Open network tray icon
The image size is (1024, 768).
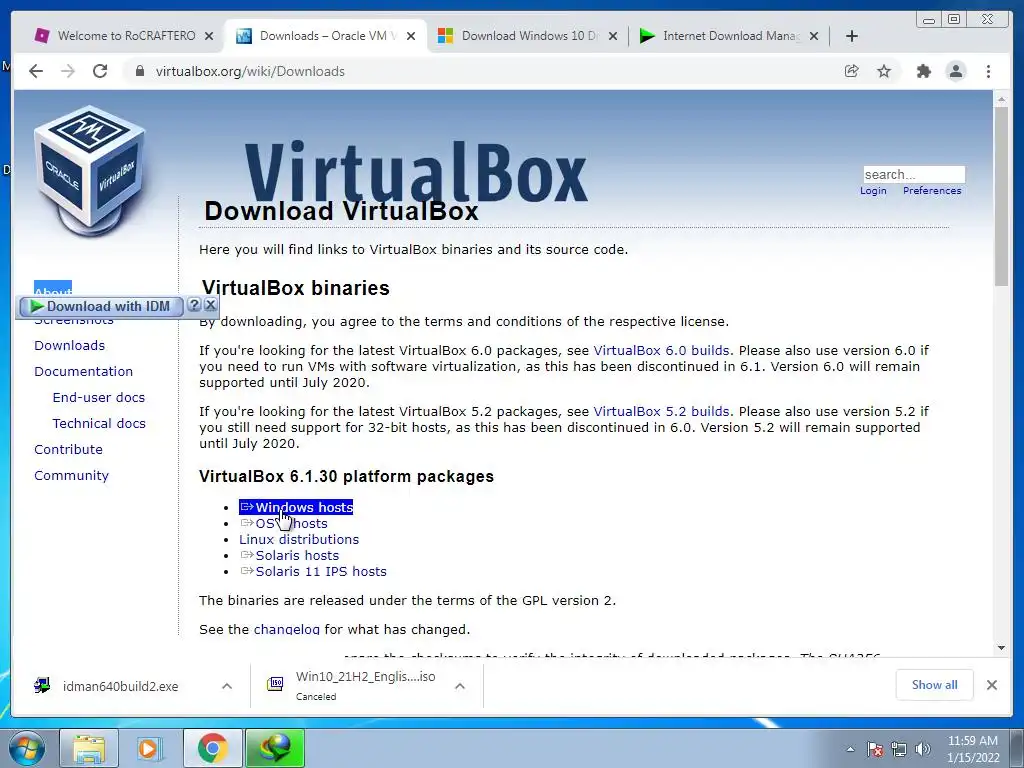pos(899,749)
